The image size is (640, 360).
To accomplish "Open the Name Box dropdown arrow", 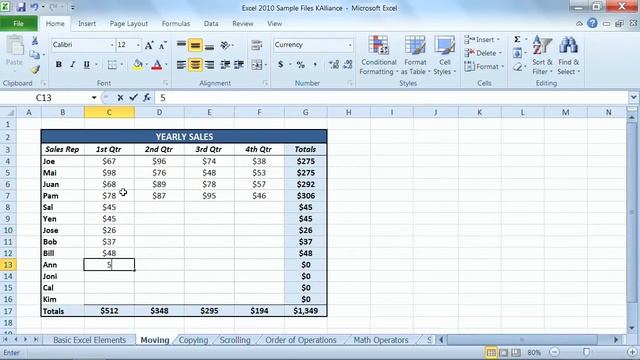I will [94, 98].
